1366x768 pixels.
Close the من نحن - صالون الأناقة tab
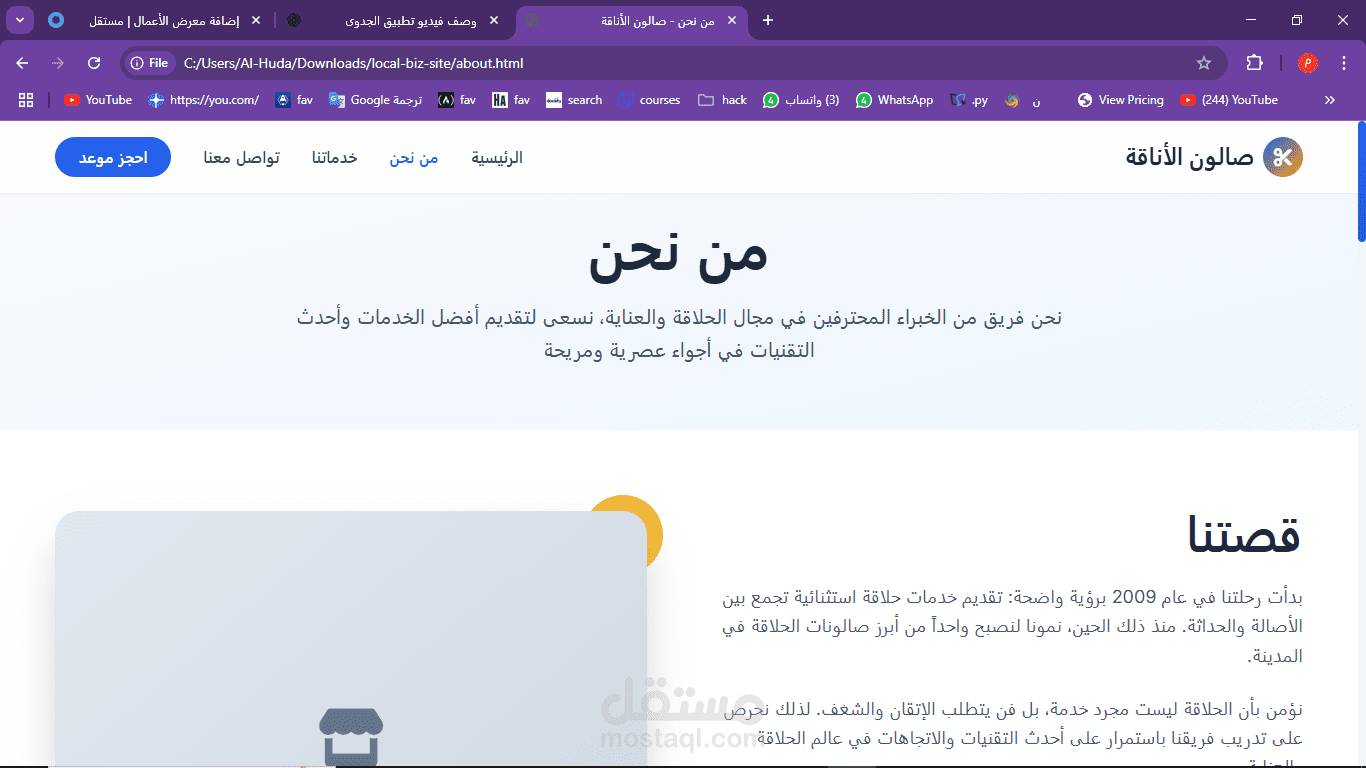(x=732, y=20)
